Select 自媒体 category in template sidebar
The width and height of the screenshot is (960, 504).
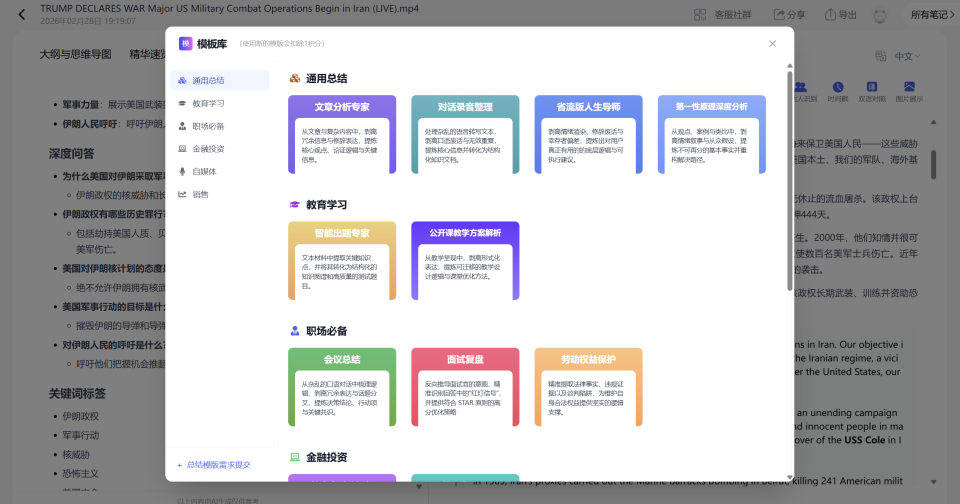[x=220, y=171]
